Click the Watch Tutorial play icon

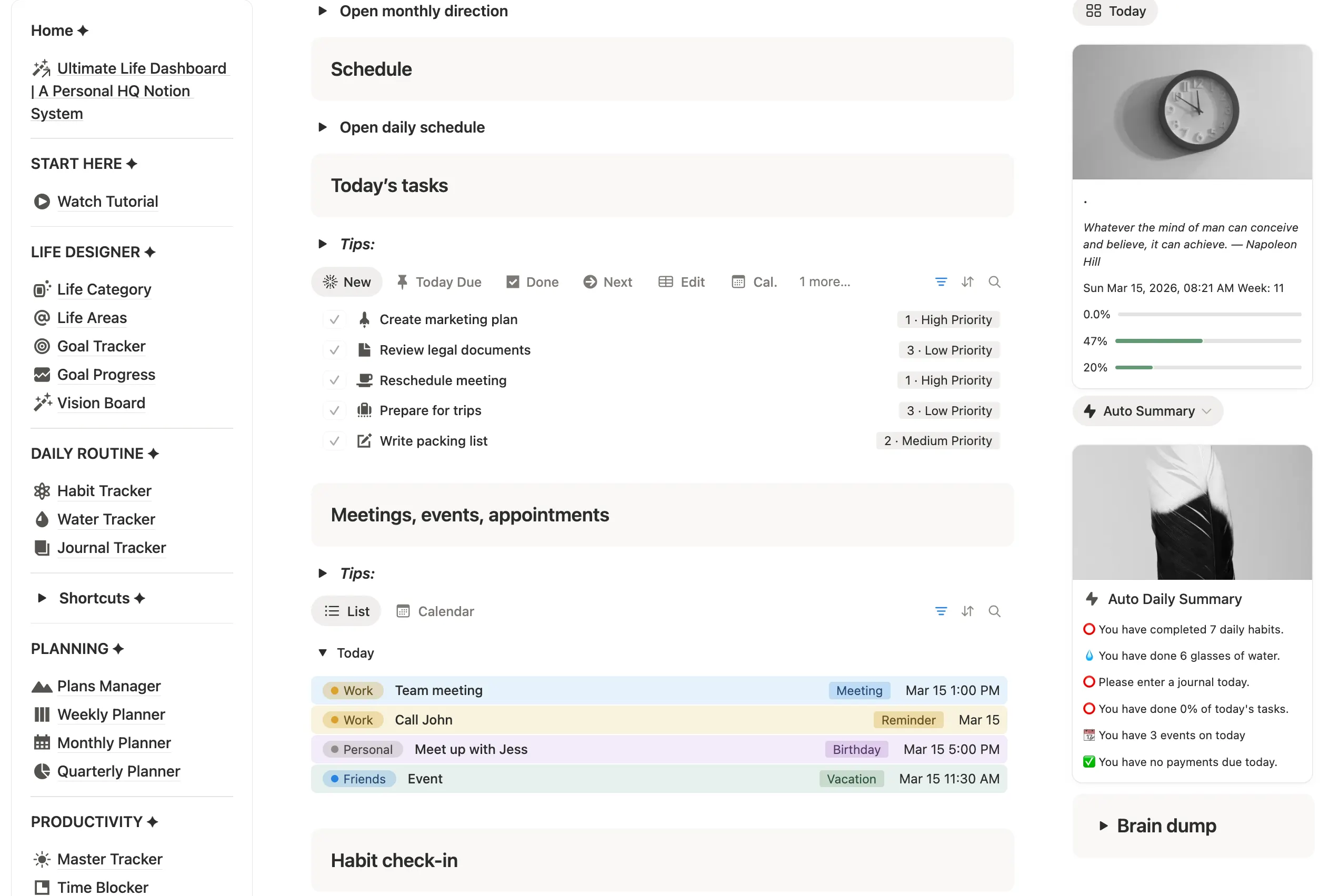coord(41,201)
